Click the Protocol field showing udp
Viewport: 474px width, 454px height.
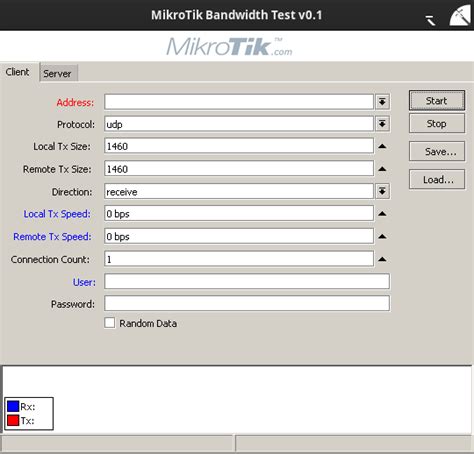[239, 124]
